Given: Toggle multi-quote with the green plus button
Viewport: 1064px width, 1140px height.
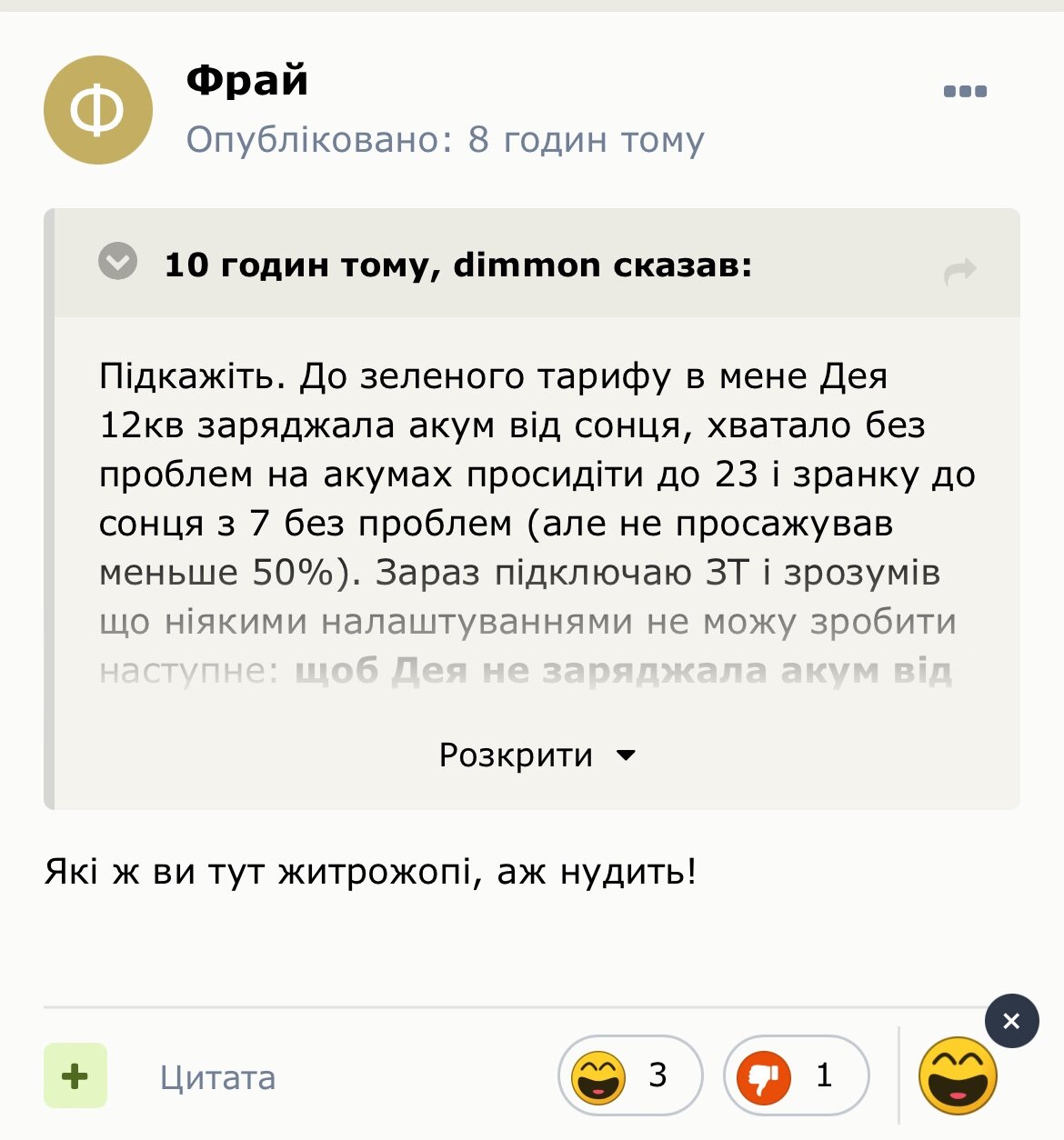Looking at the screenshot, I should (x=75, y=1076).
